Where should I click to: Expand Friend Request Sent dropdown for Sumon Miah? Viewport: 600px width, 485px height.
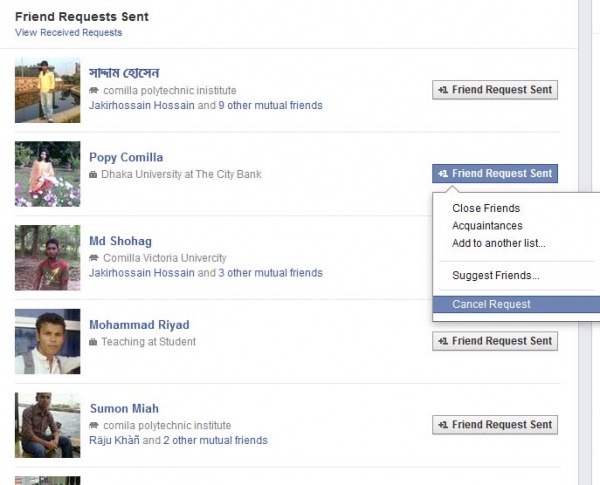pyautogui.click(x=495, y=425)
